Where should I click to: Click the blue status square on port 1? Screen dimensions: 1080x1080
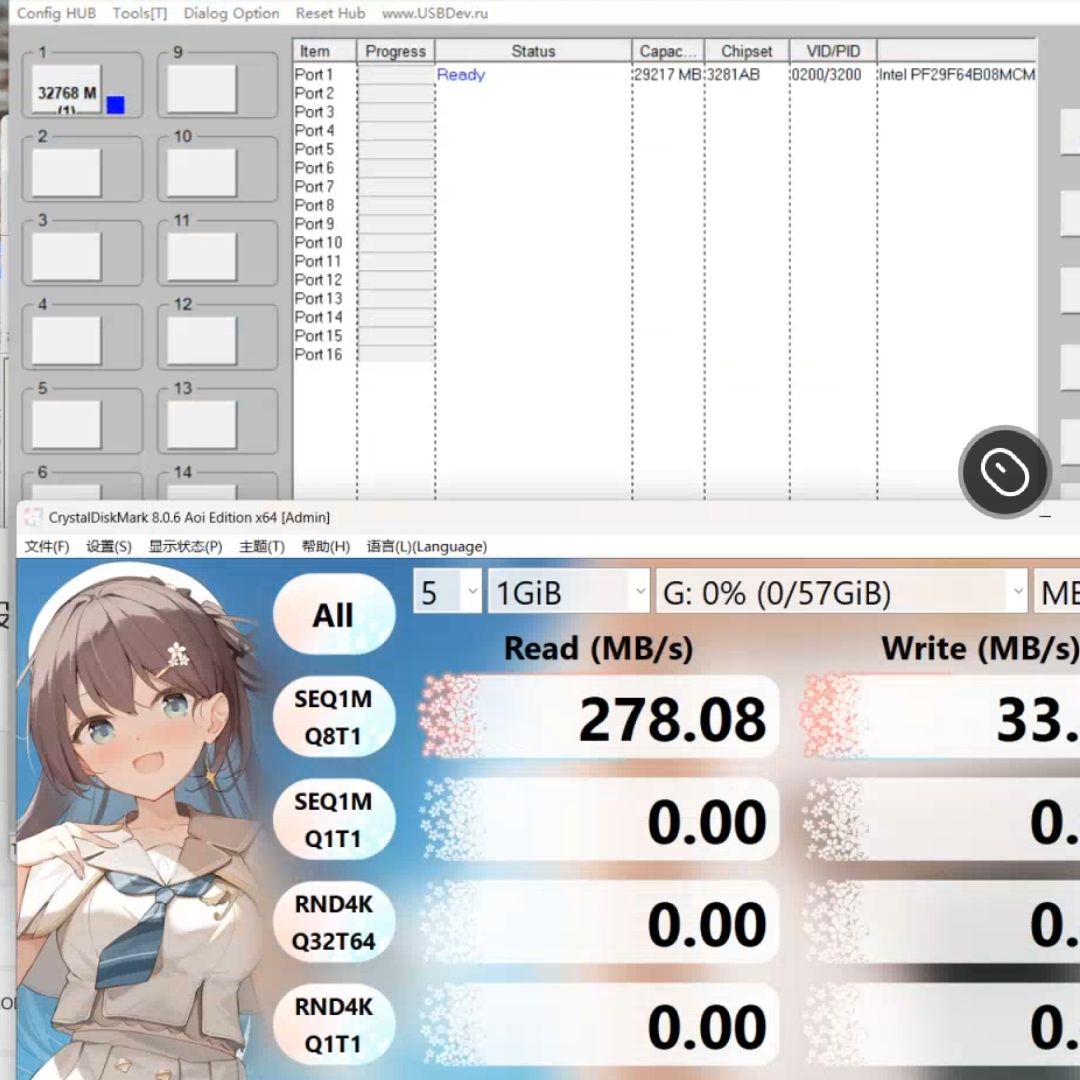tap(116, 105)
